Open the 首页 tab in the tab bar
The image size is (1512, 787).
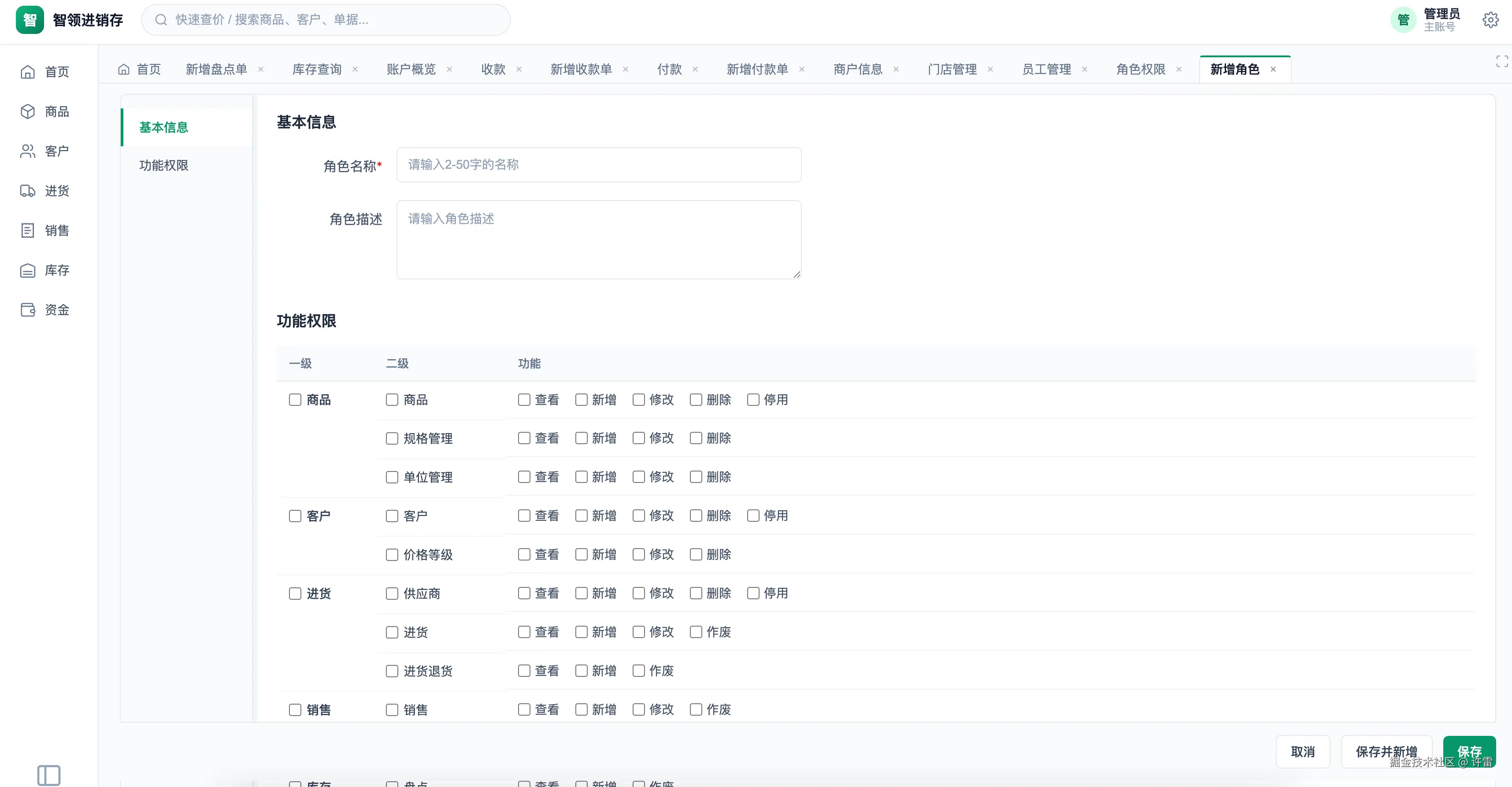(x=140, y=69)
